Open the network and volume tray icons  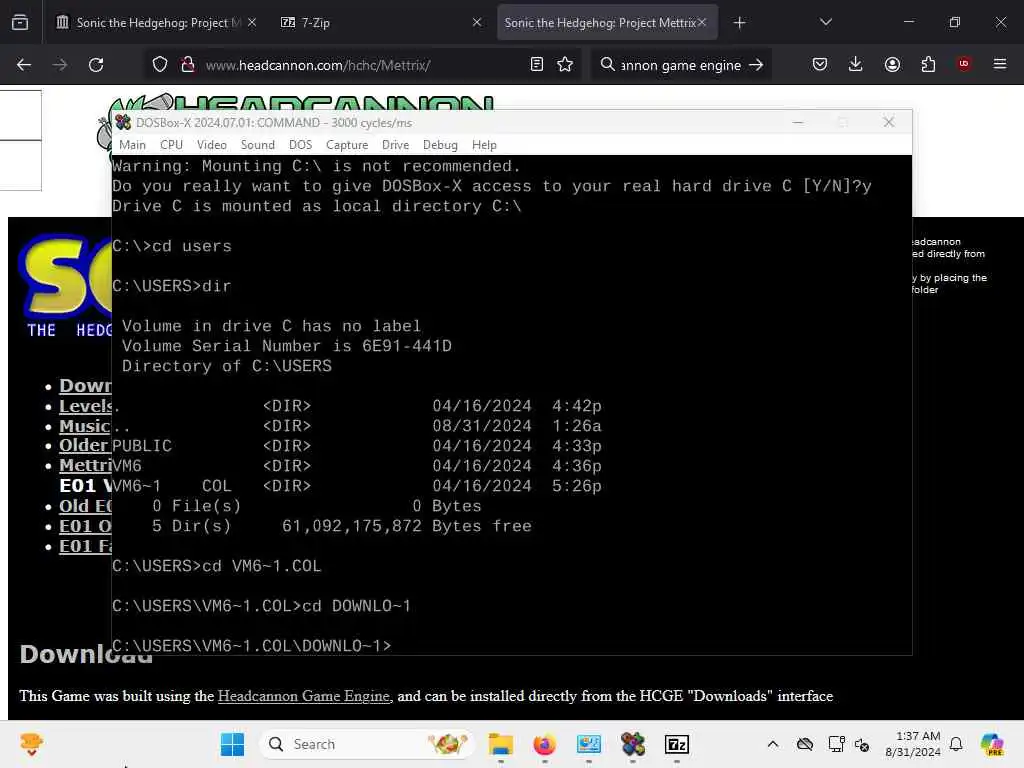[848, 744]
